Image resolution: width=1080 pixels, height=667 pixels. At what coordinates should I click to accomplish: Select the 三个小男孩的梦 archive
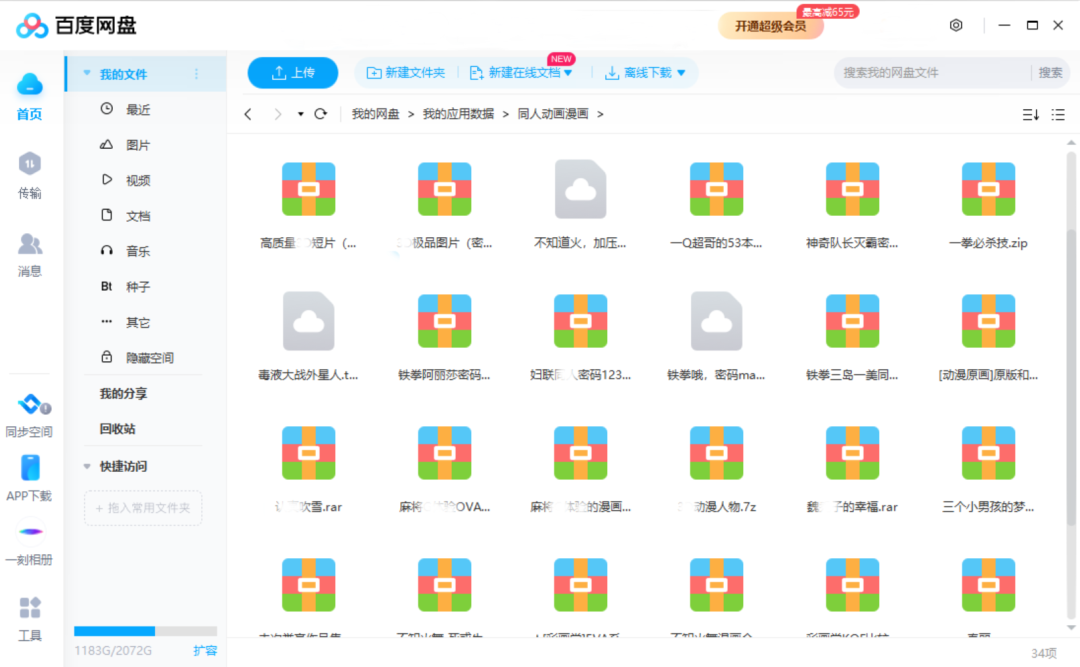point(988,469)
